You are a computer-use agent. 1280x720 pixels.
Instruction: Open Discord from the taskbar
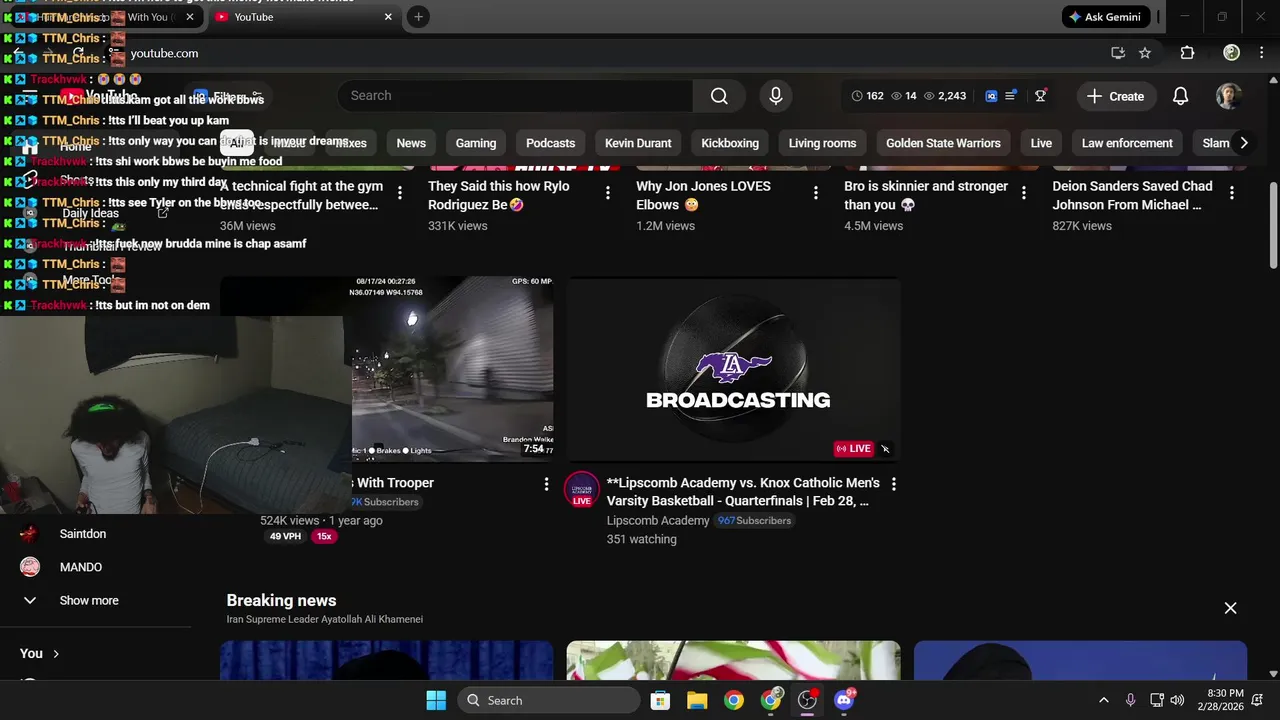(x=844, y=700)
